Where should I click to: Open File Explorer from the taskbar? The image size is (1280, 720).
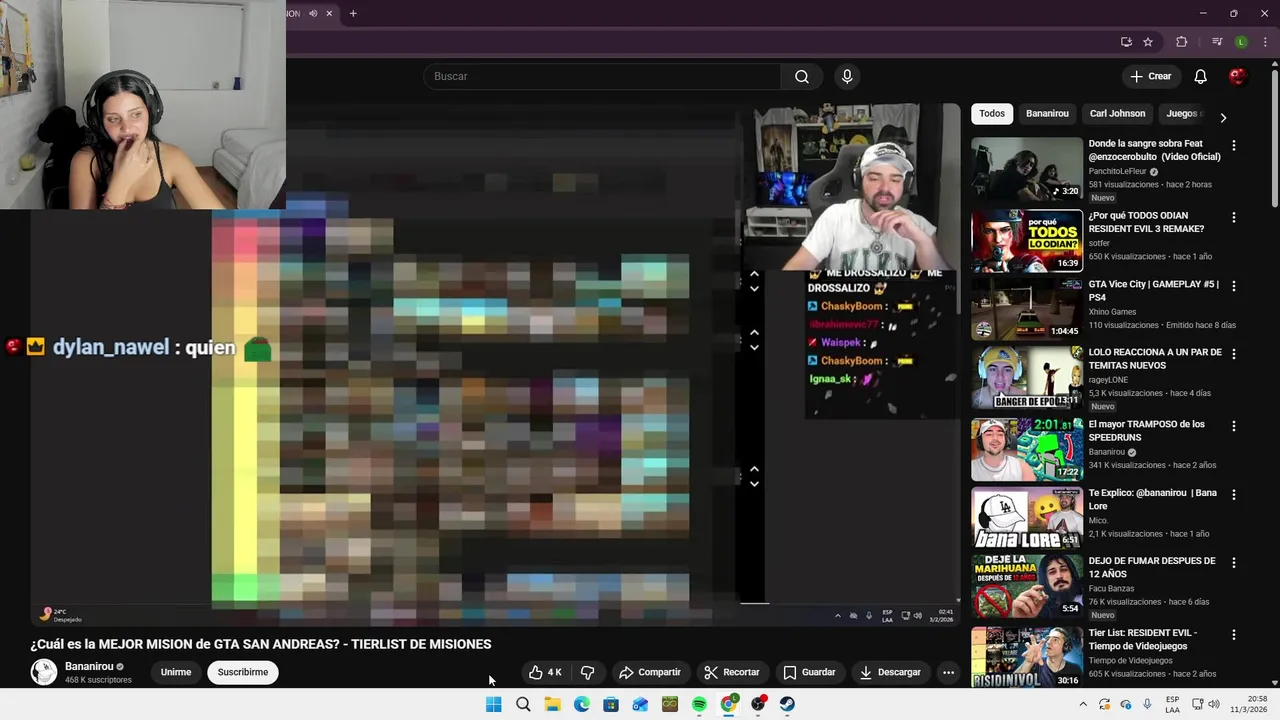552,704
